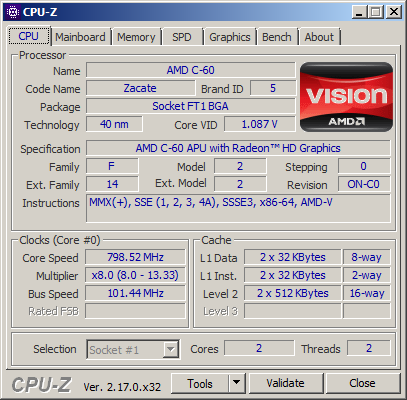Image resolution: width=407 pixels, height=400 pixels.
Task: Click the Family value F
Action: click(112, 166)
